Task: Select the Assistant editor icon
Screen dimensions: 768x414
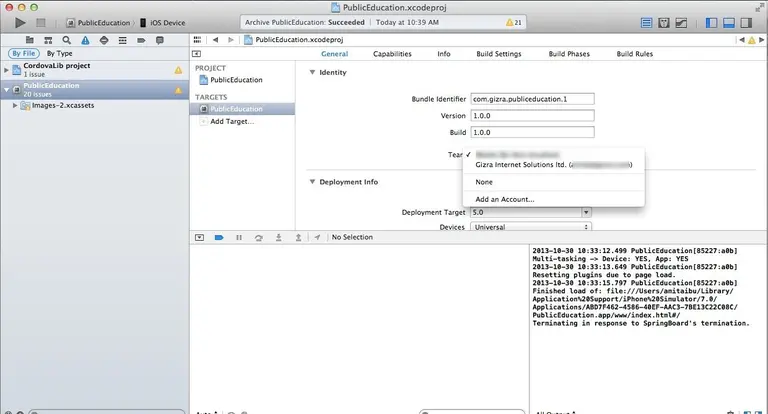Action: click(664, 23)
